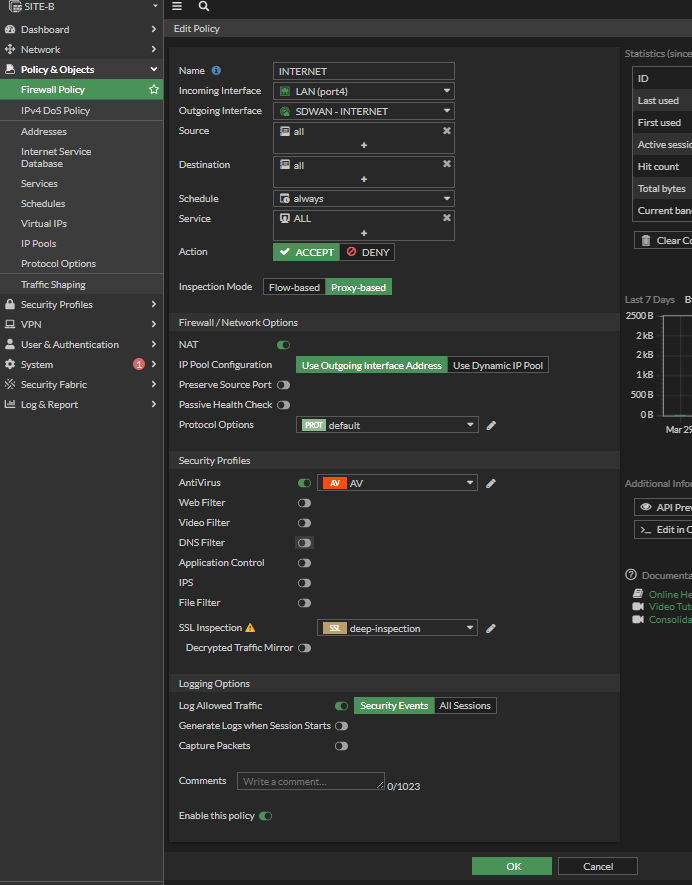
Task: Enable the Web Filter toggle
Action: coord(304,503)
